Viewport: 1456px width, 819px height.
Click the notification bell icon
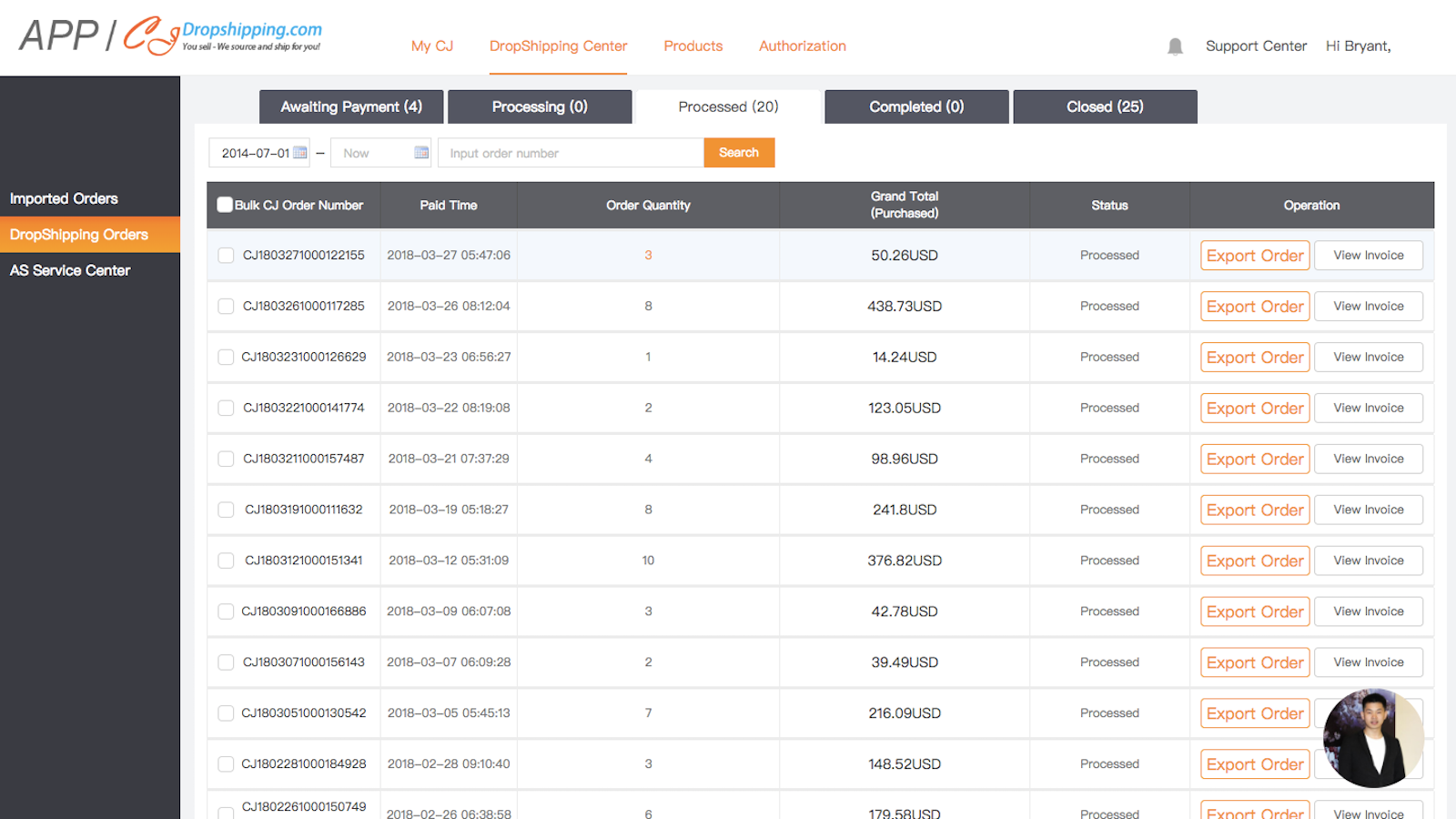coord(1175,46)
